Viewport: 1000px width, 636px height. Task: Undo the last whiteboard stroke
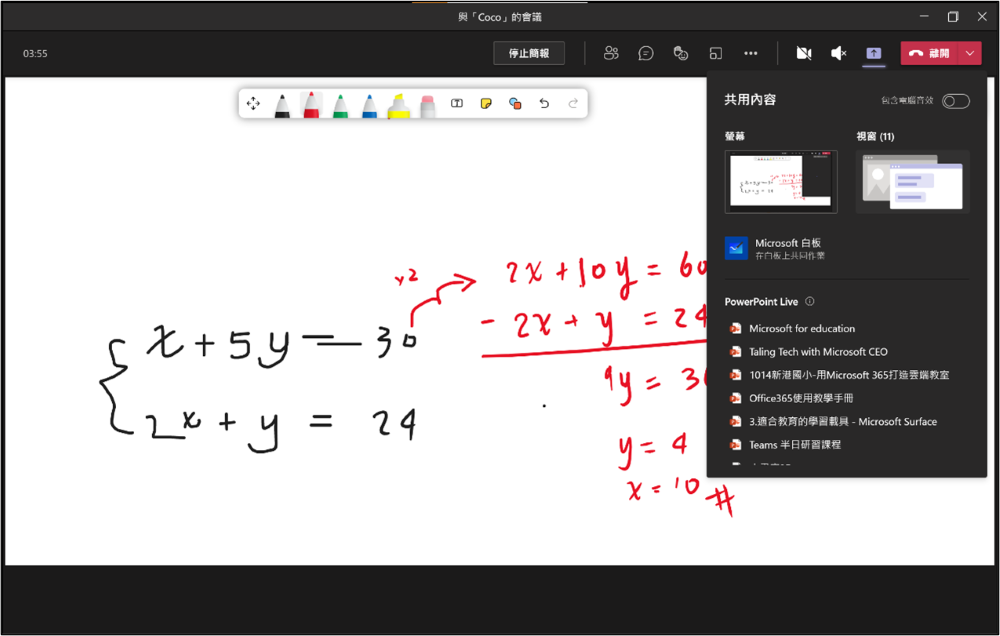tap(544, 103)
